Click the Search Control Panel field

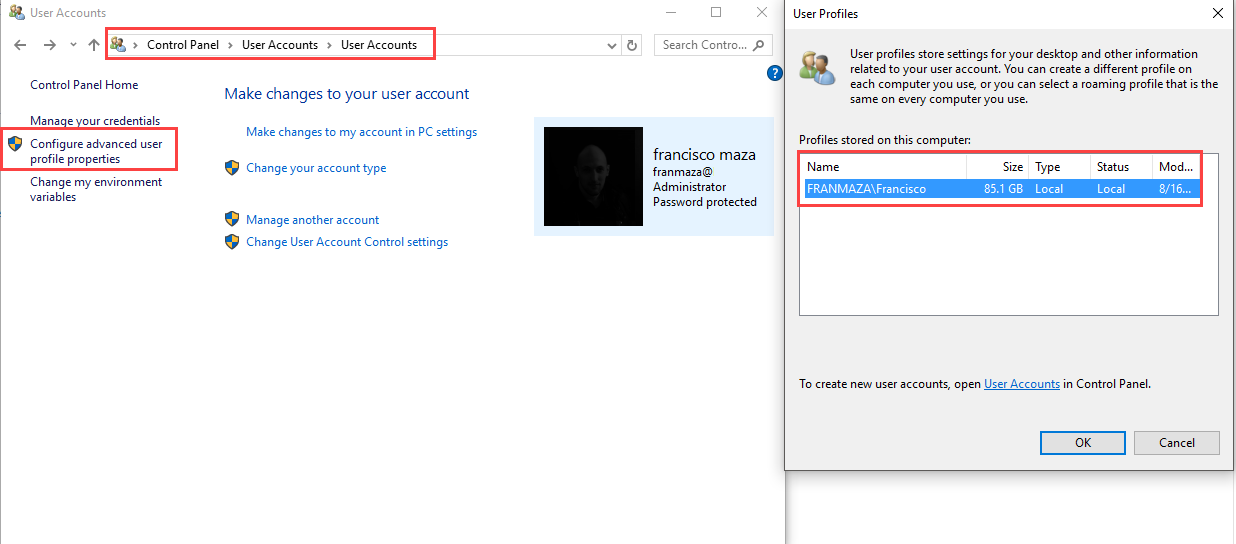704,45
